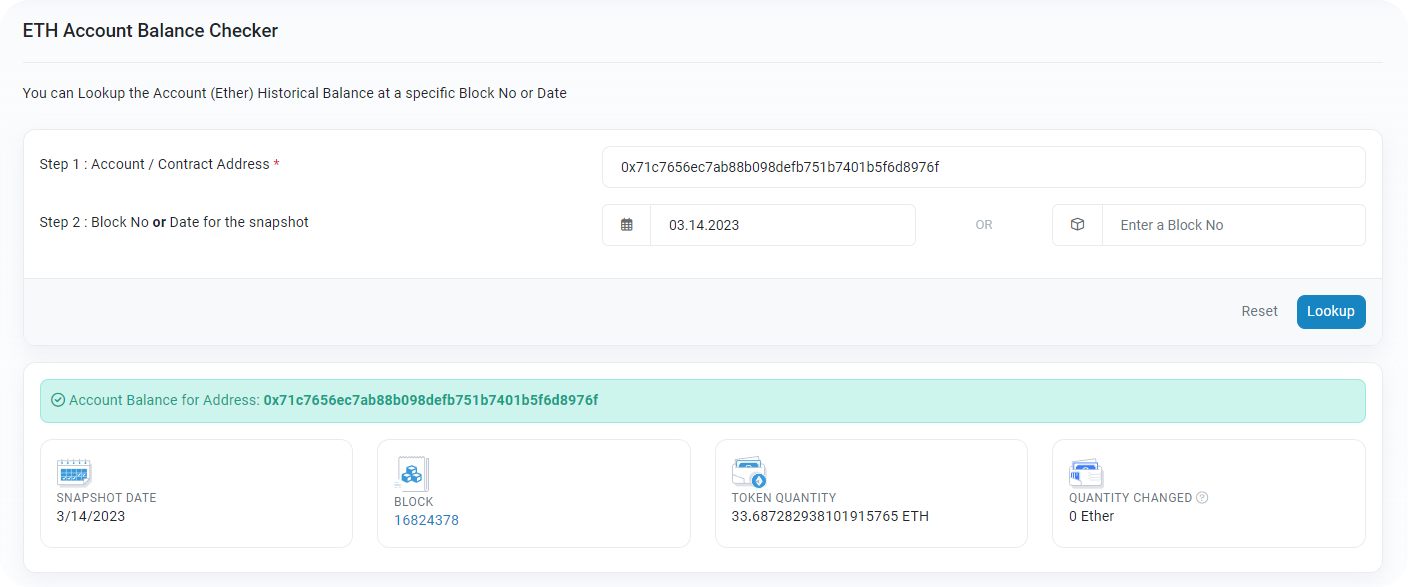Click the token quantity 33.687282938101915765 ETH

830,516
